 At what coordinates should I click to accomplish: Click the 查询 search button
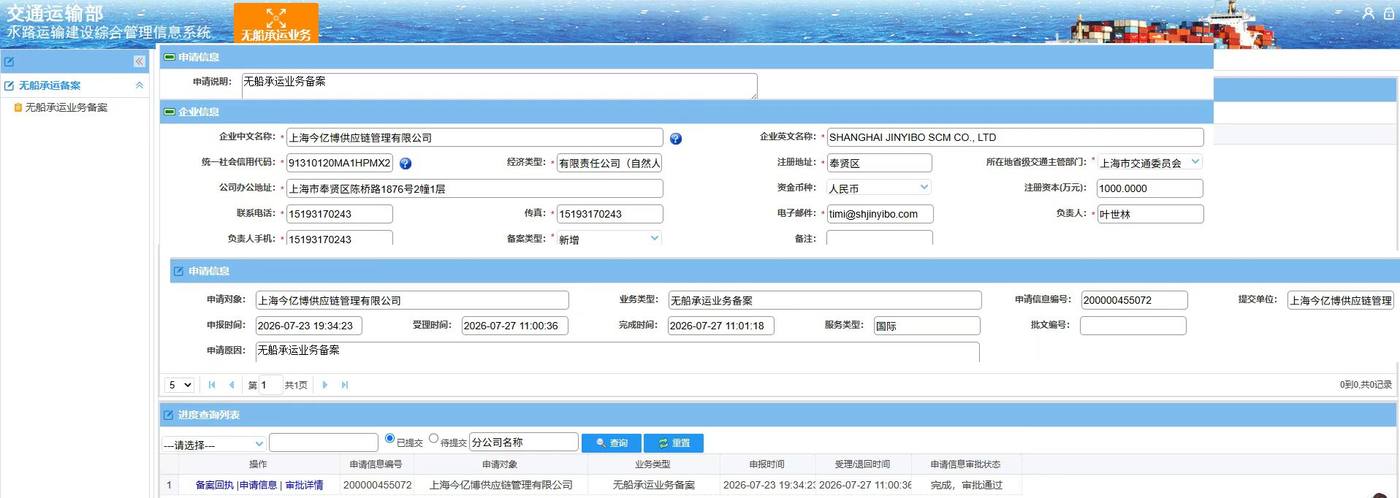[611, 443]
